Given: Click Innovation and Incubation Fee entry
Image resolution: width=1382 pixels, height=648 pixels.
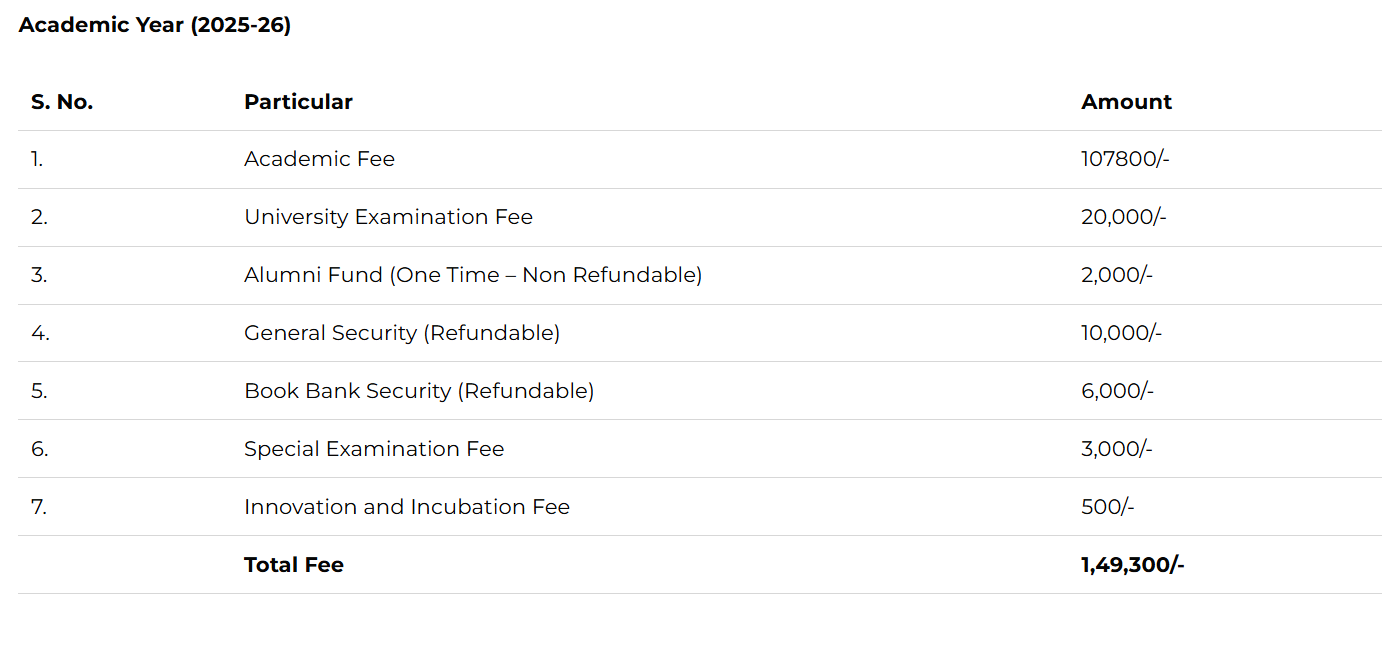Looking at the screenshot, I should pos(407,507).
